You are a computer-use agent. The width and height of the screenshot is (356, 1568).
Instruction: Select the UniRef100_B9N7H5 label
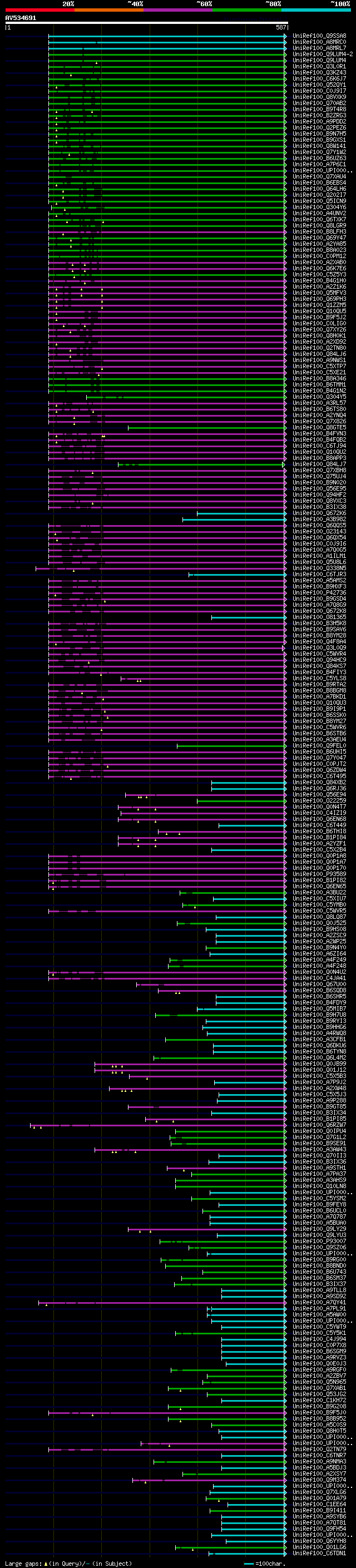[319, 134]
